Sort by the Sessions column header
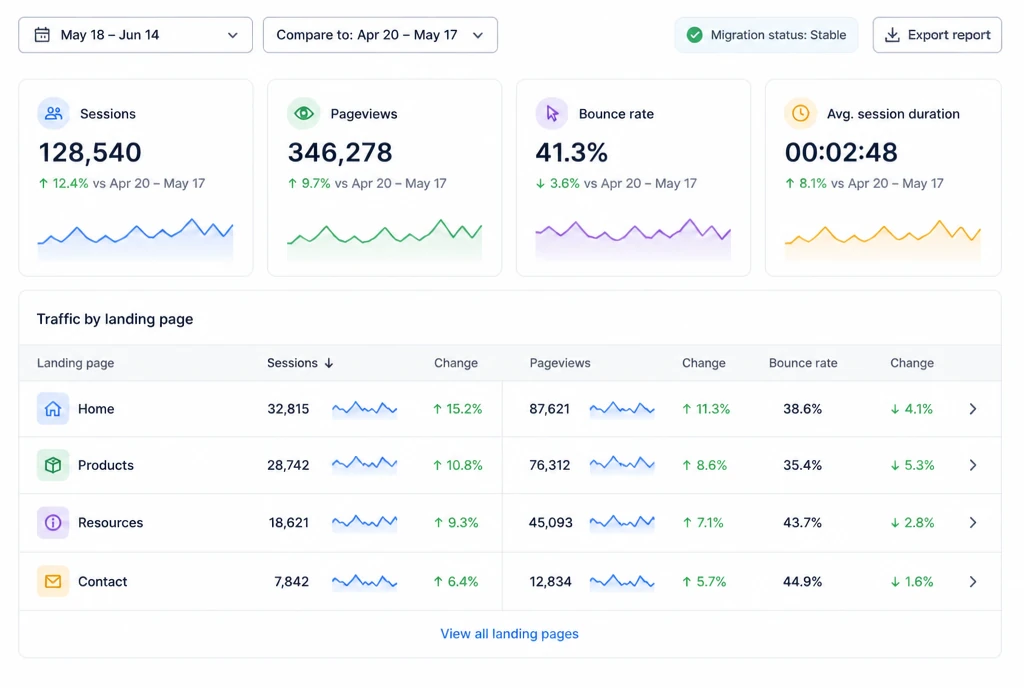This screenshot has width=1024, height=688. (292, 363)
